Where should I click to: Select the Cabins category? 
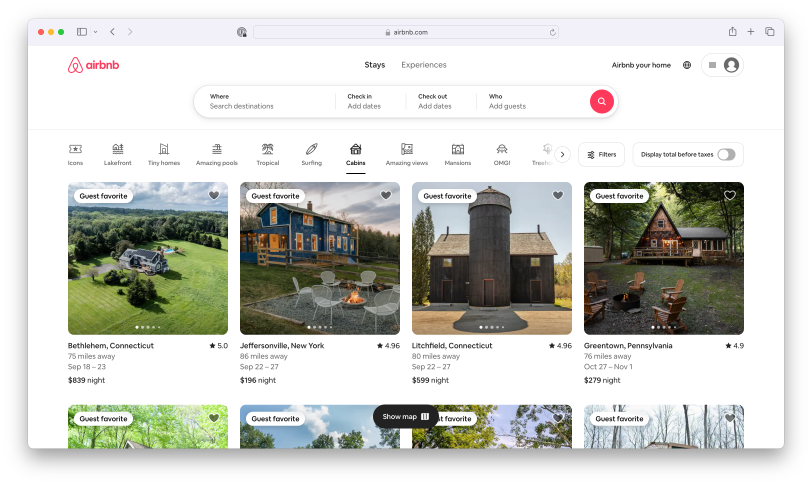[x=356, y=154]
